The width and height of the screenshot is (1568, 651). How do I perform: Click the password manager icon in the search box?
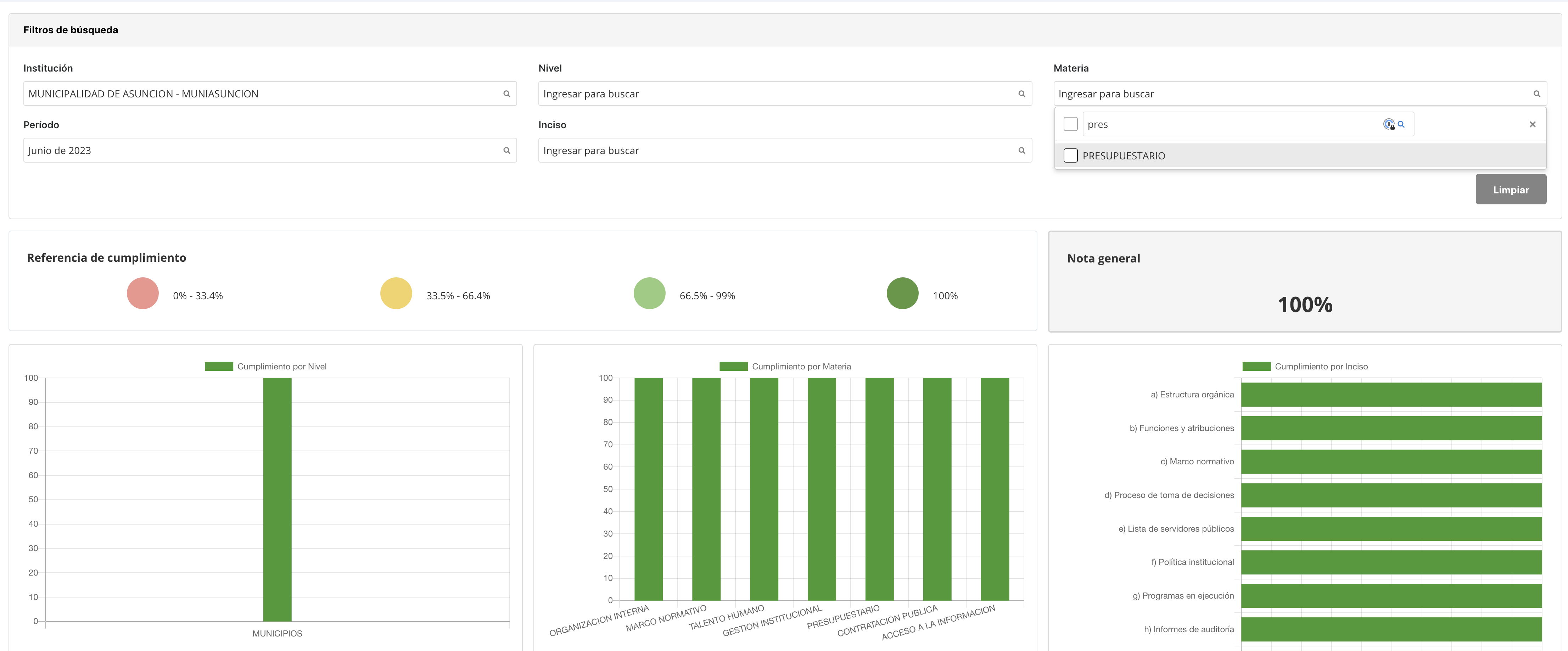[x=1388, y=124]
